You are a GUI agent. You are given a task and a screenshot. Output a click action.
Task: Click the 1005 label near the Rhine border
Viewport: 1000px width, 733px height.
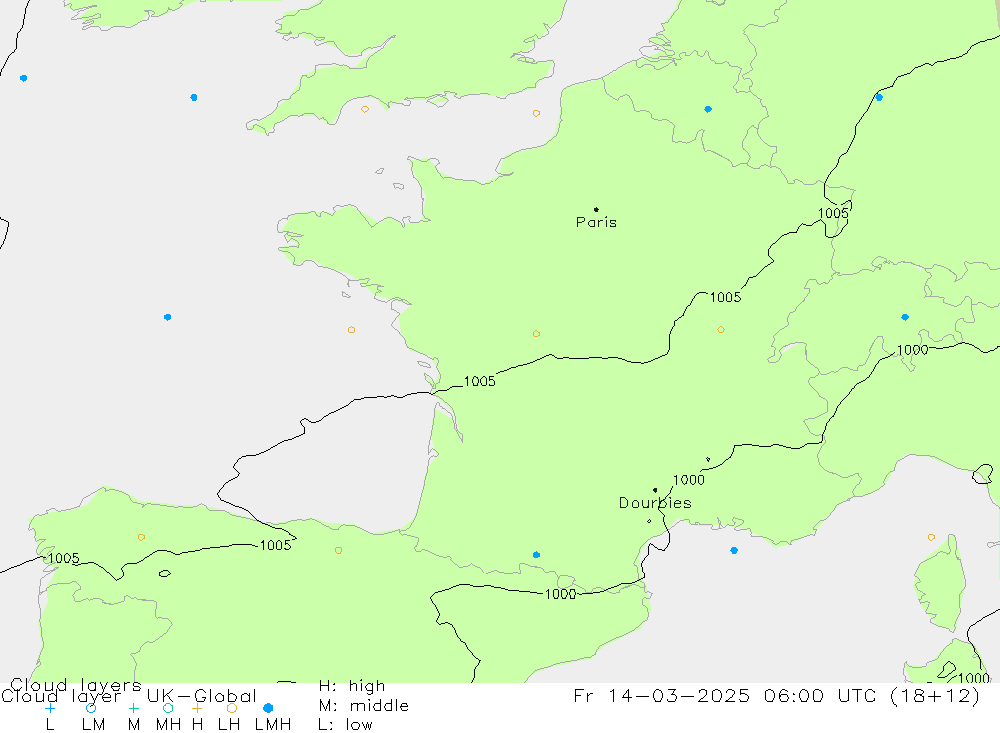[x=833, y=213]
